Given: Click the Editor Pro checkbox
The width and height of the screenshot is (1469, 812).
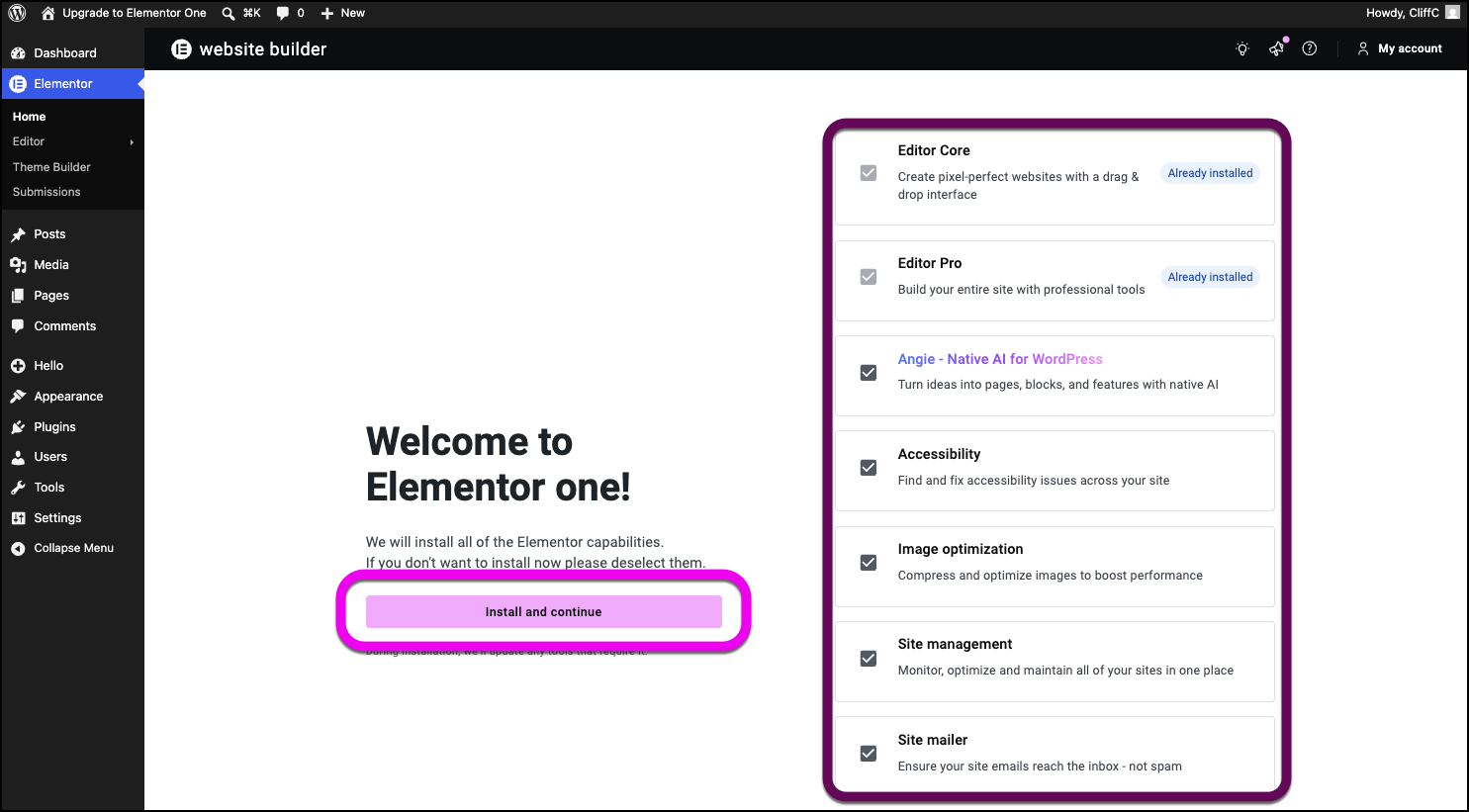Looking at the screenshot, I should [869, 277].
